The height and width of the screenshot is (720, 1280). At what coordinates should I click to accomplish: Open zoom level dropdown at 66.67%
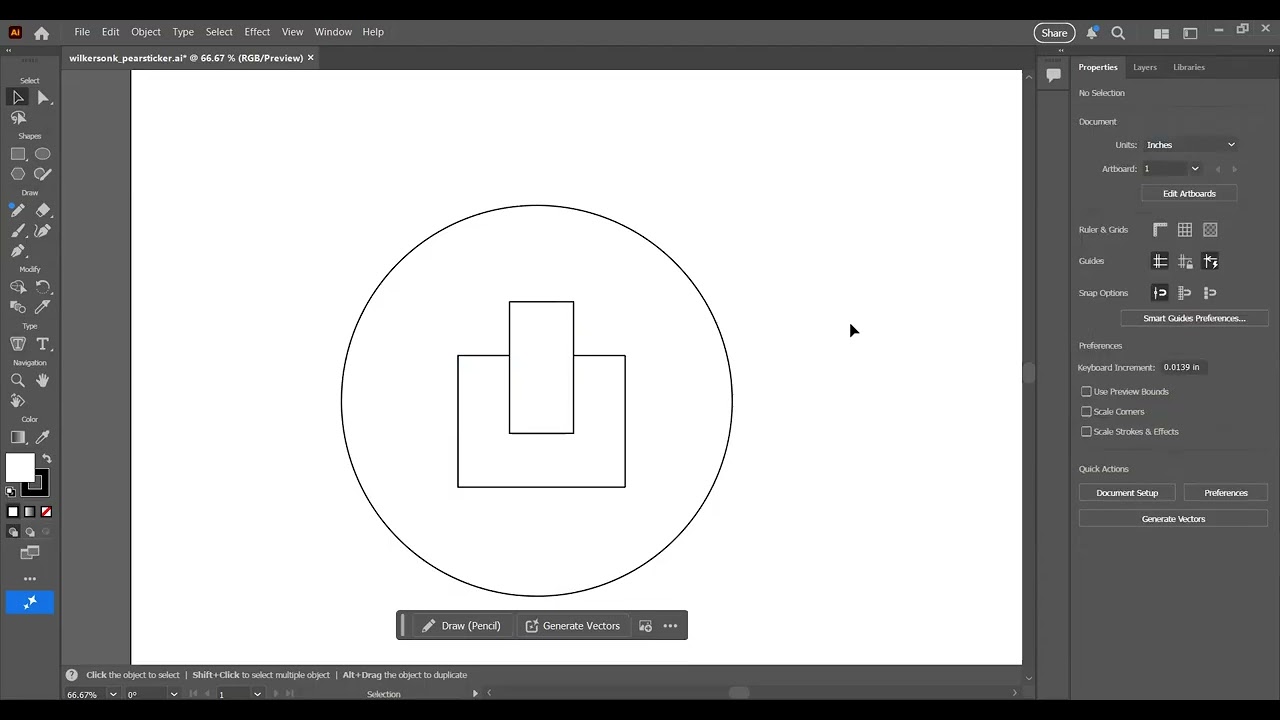click(x=112, y=694)
